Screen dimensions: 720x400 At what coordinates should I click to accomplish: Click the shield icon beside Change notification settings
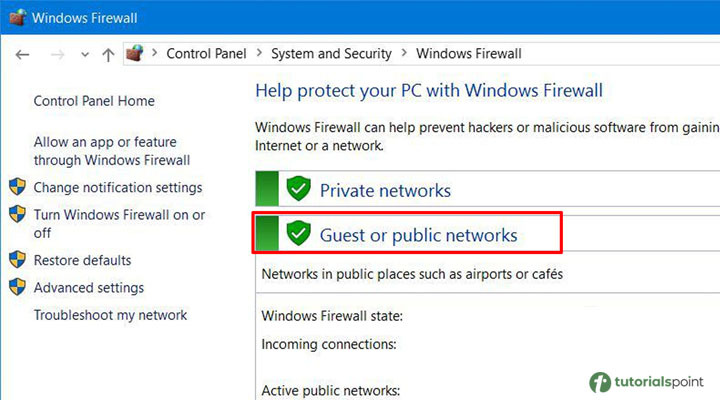tap(18, 187)
